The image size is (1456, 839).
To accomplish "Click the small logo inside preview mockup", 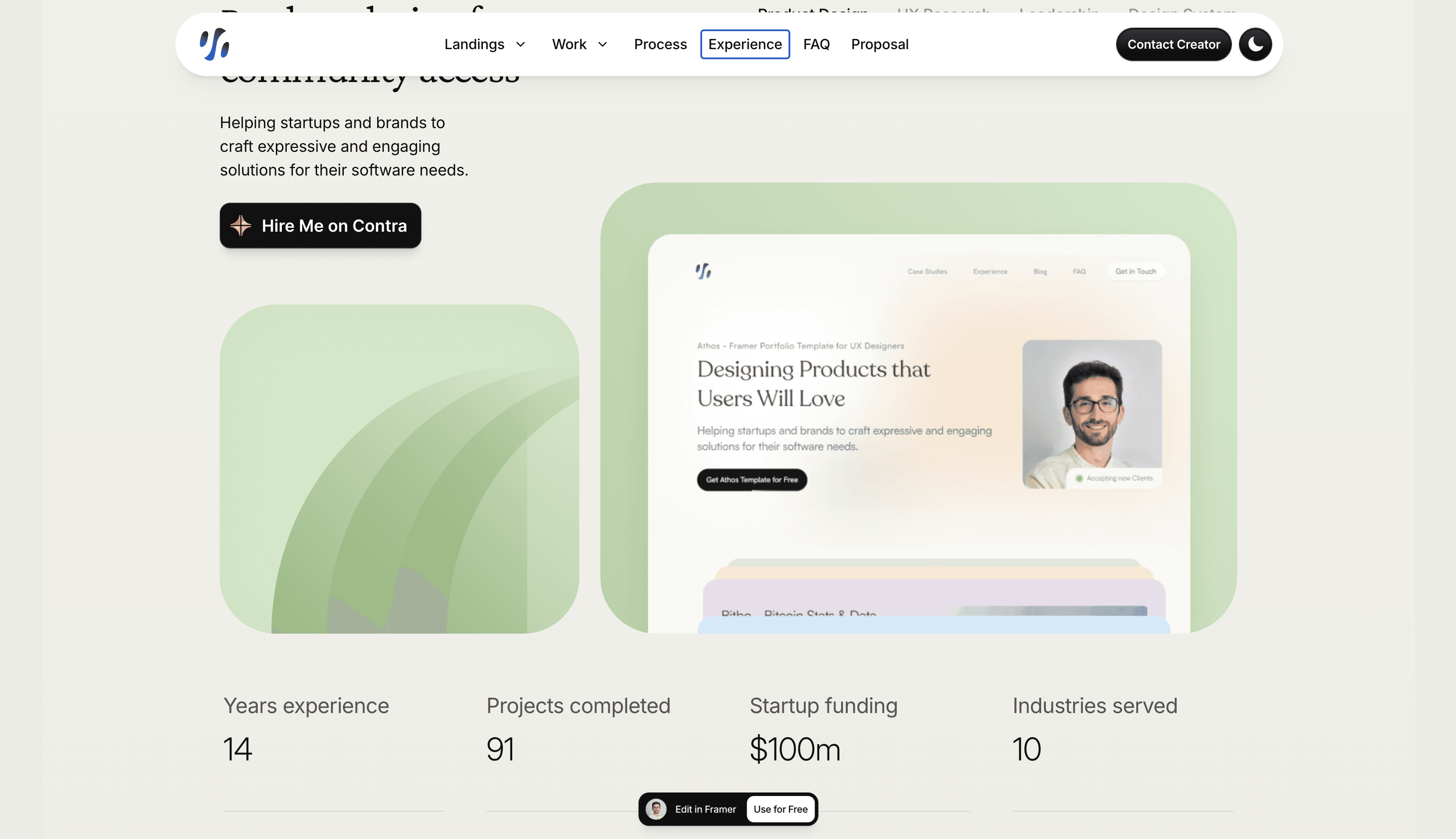I will (703, 271).
